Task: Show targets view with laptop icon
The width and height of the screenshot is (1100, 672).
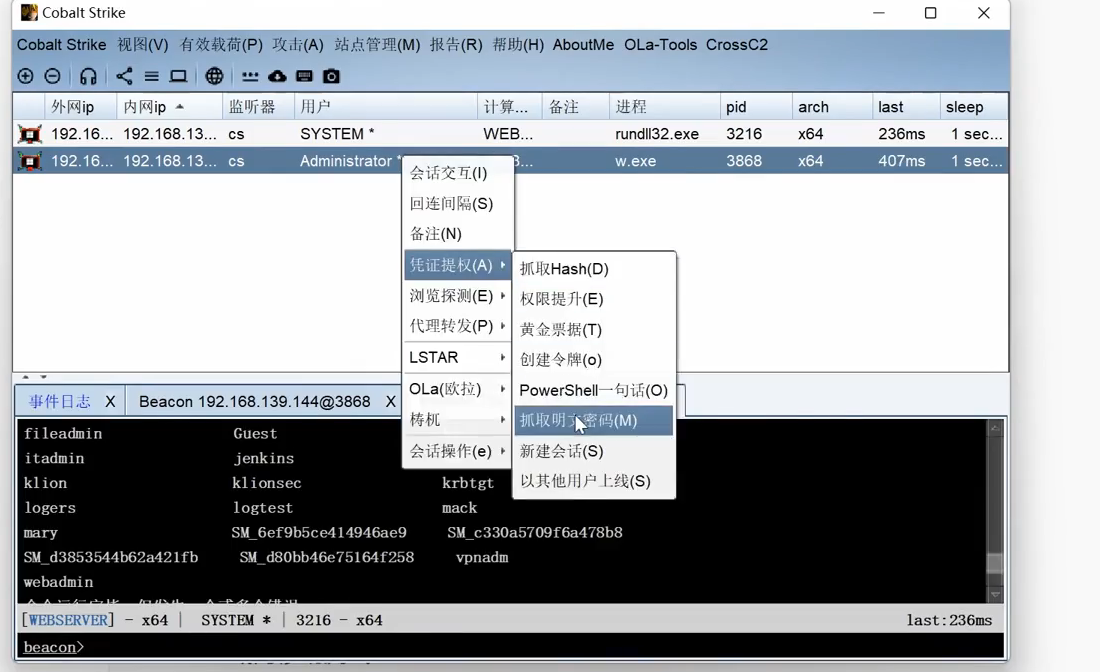Action: tap(178, 76)
